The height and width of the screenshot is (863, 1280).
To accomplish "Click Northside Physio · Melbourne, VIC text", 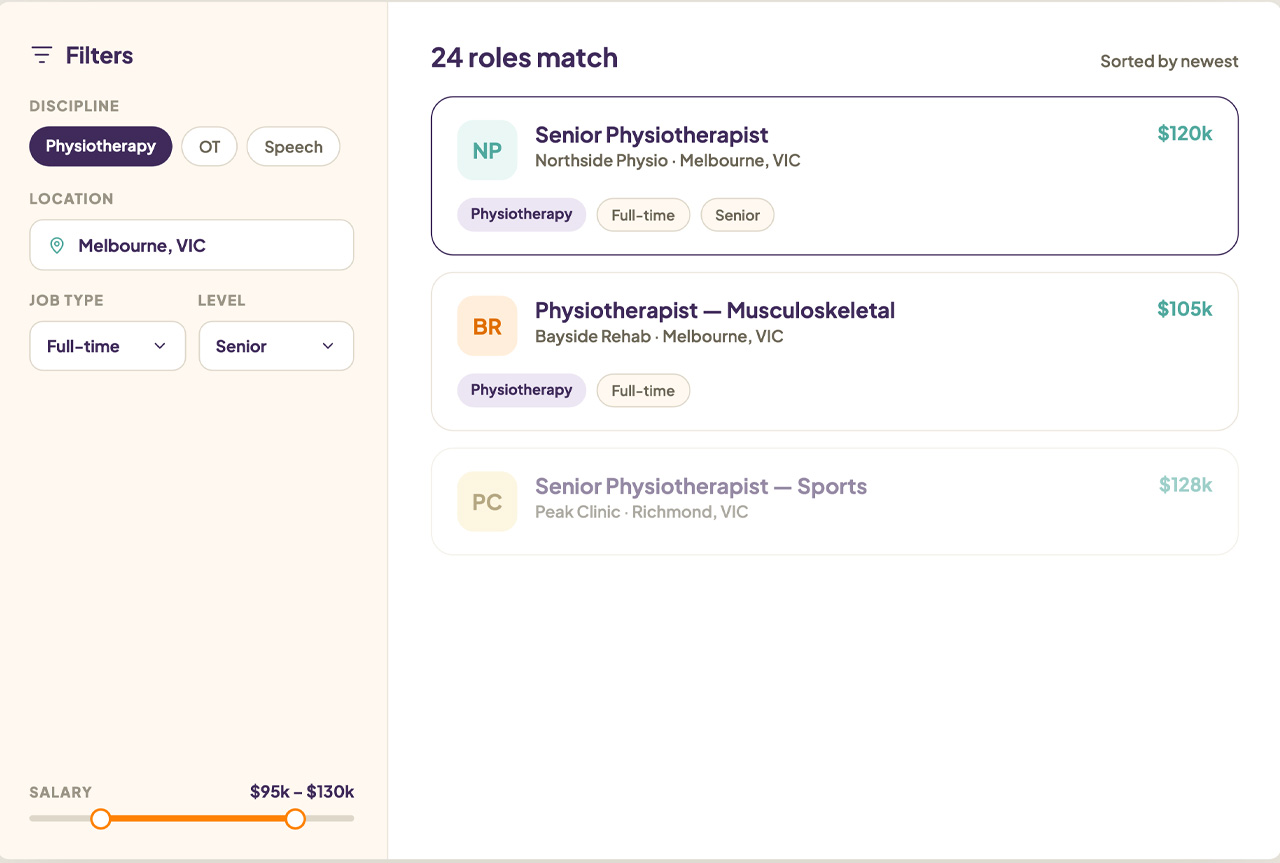I will pyautogui.click(x=668, y=160).
